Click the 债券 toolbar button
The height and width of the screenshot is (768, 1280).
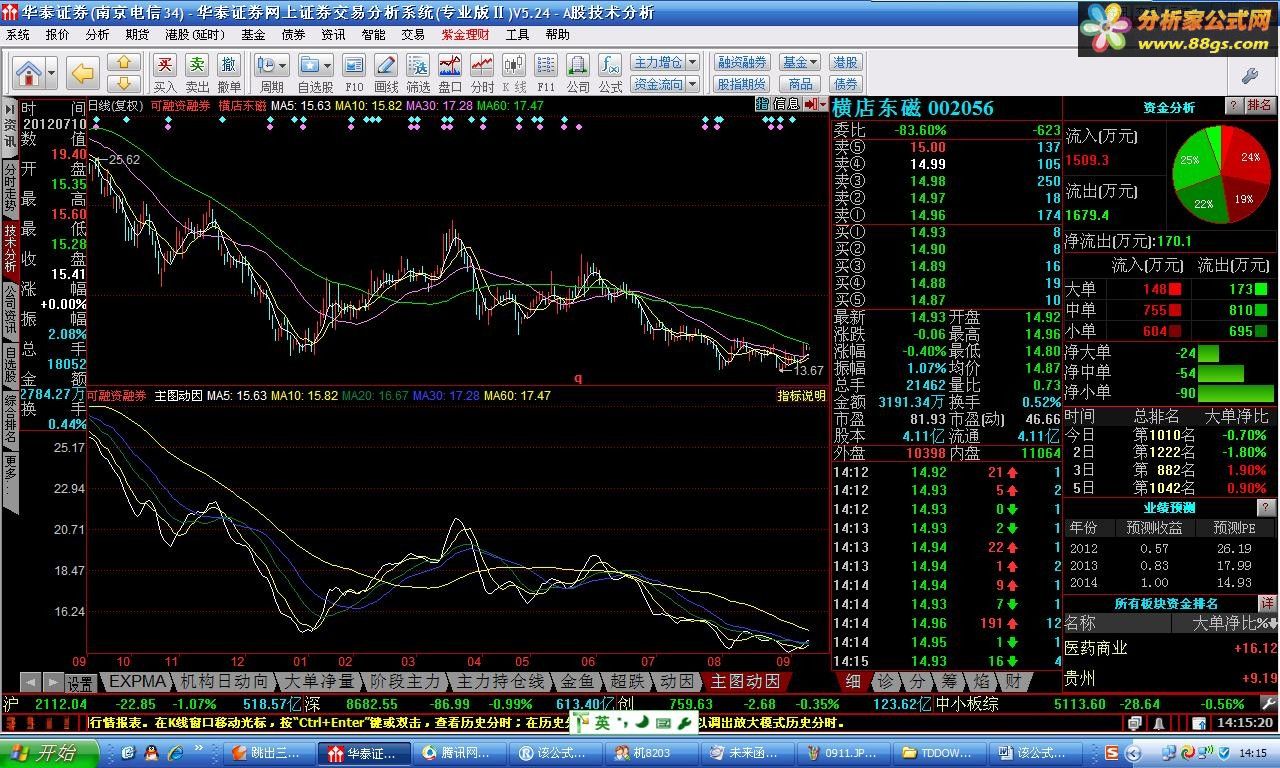pyautogui.click(x=845, y=84)
